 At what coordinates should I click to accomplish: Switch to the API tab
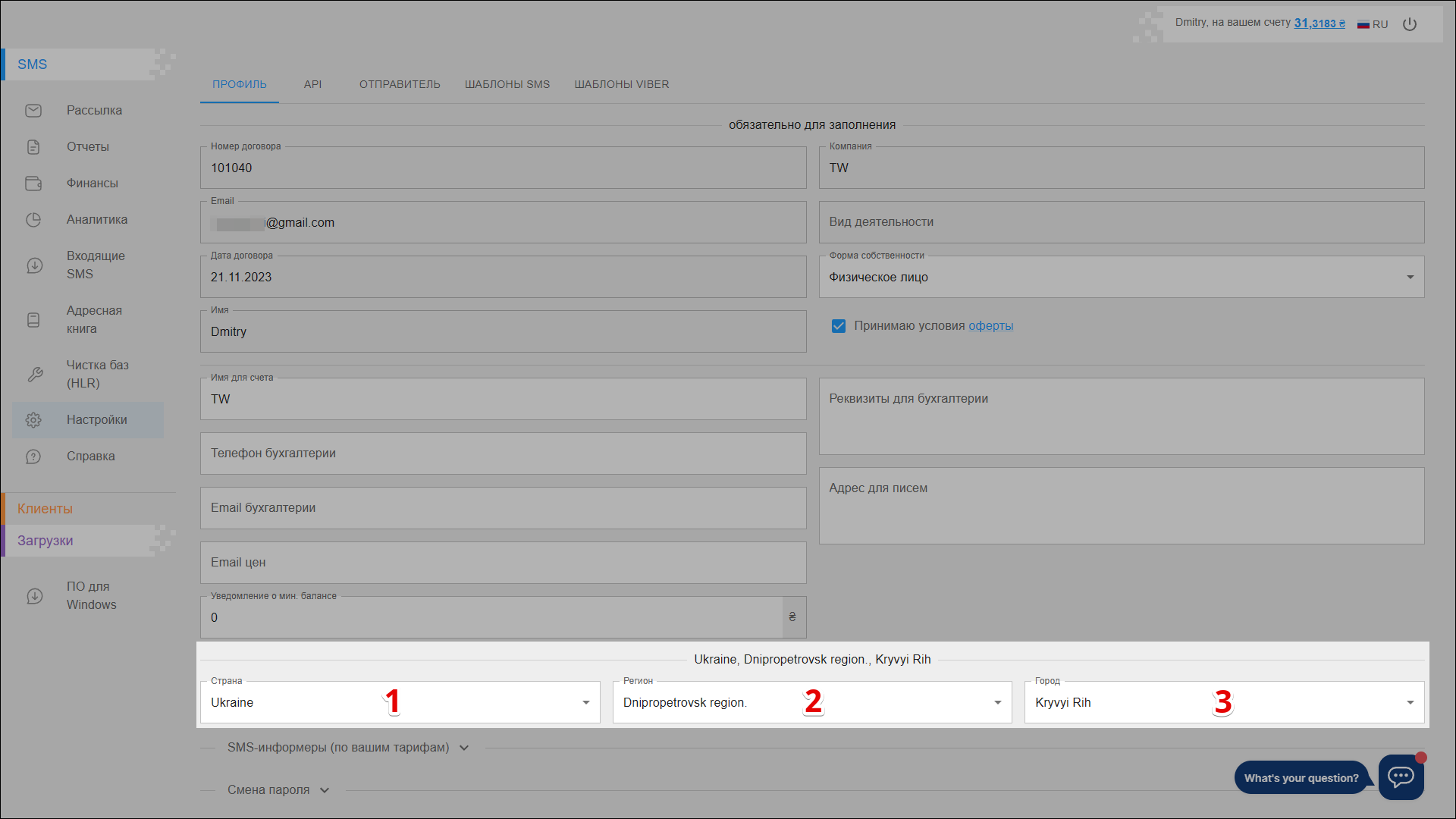pyautogui.click(x=312, y=84)
